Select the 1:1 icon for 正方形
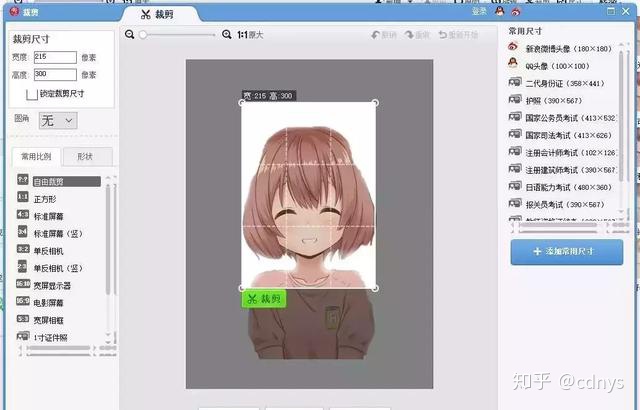640x410 pixels. (x=23, y=198)
